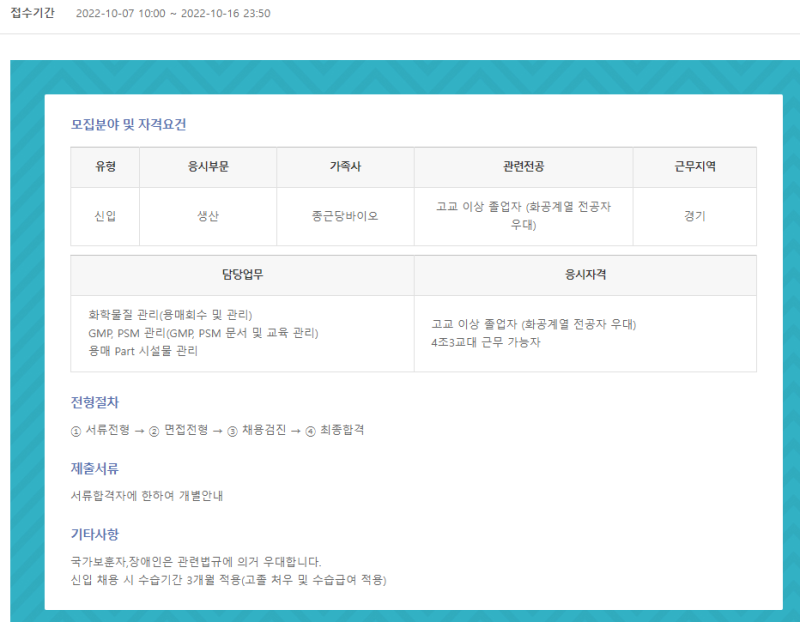
Task: Click the 근무지역 column header
Action: click(x=694, y=167)
